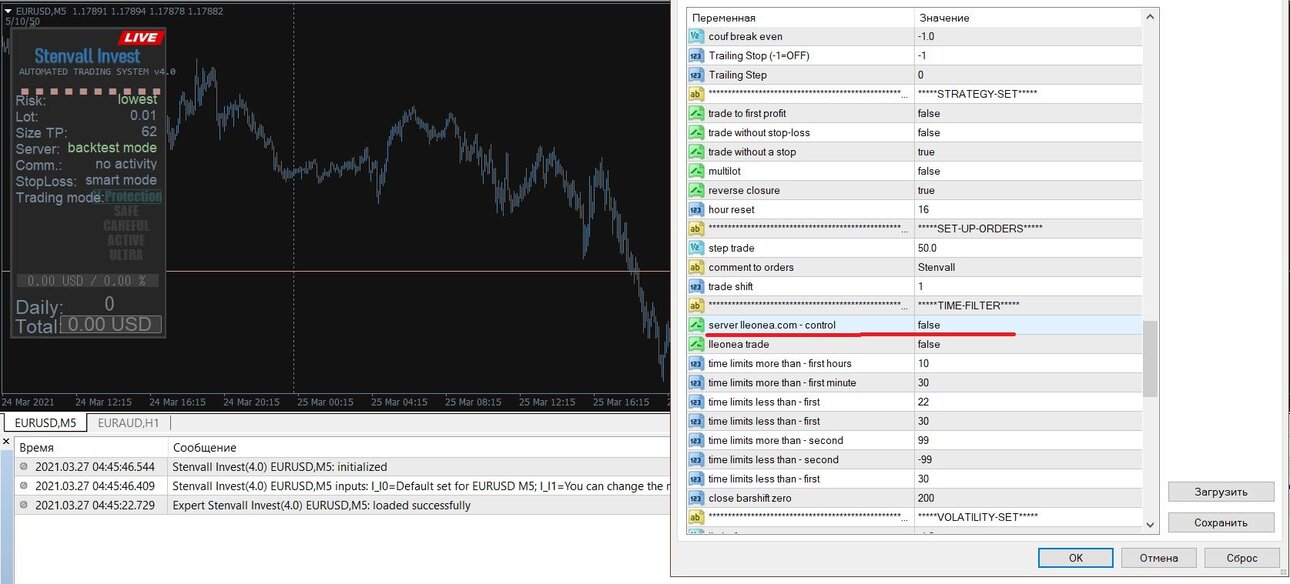Click the integer icon beside 'Trailing Stop (-1=OFF)'
Viewport: 1290px width, 584px height.
[697, 55]
